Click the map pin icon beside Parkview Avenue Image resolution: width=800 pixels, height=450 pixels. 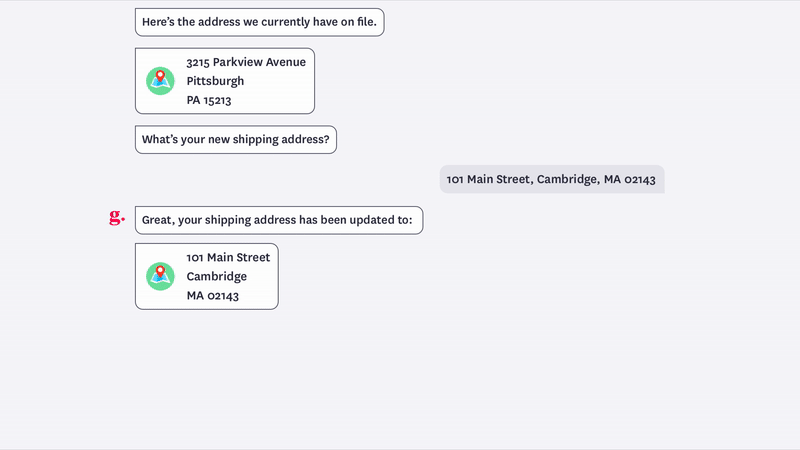click(x=160, y=81)
